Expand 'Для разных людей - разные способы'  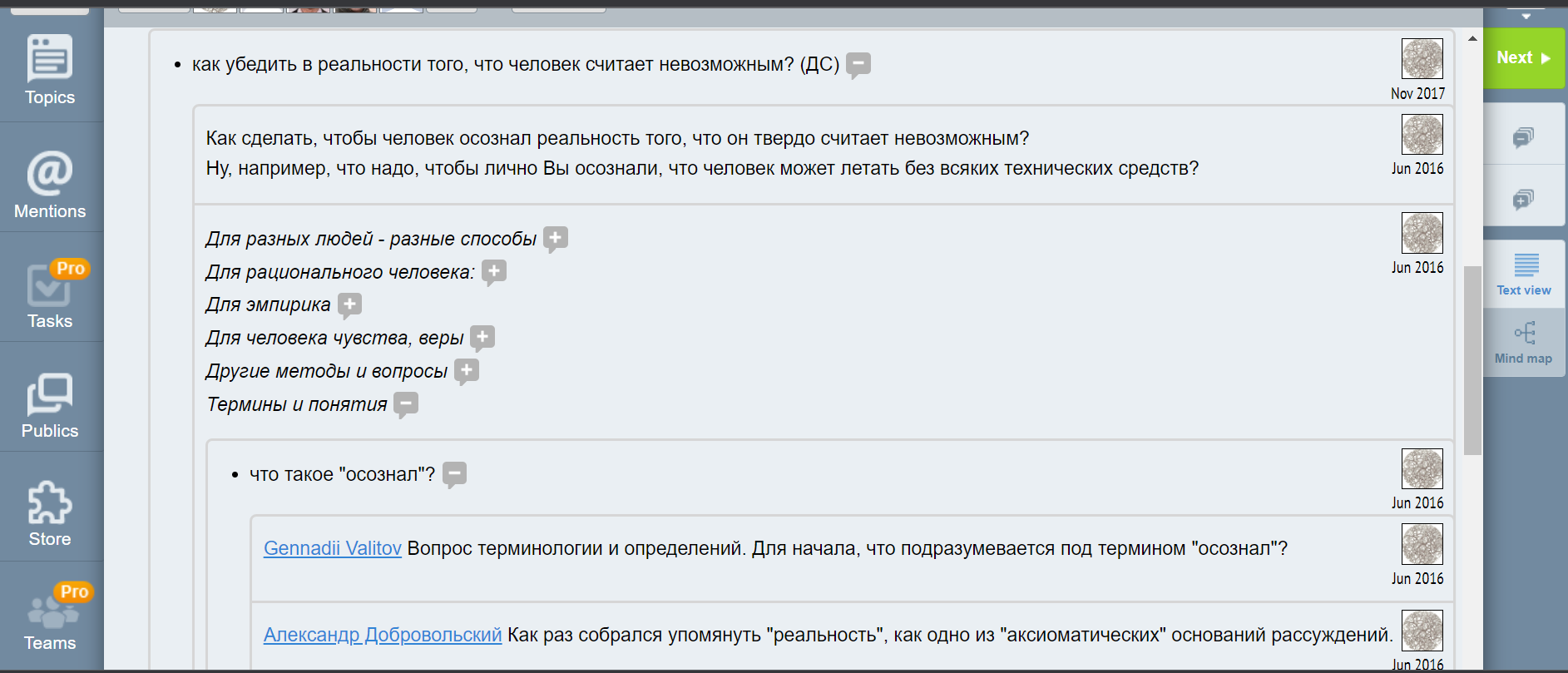(556, 239)
